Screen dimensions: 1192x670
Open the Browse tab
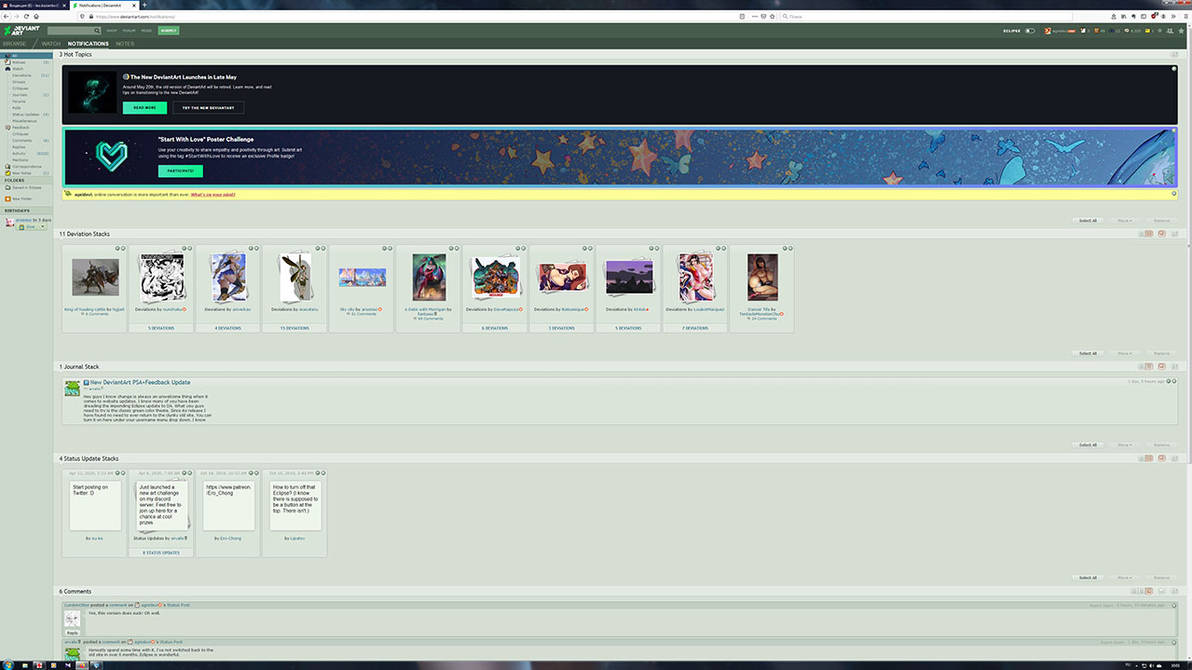click(x=14, y=43)
